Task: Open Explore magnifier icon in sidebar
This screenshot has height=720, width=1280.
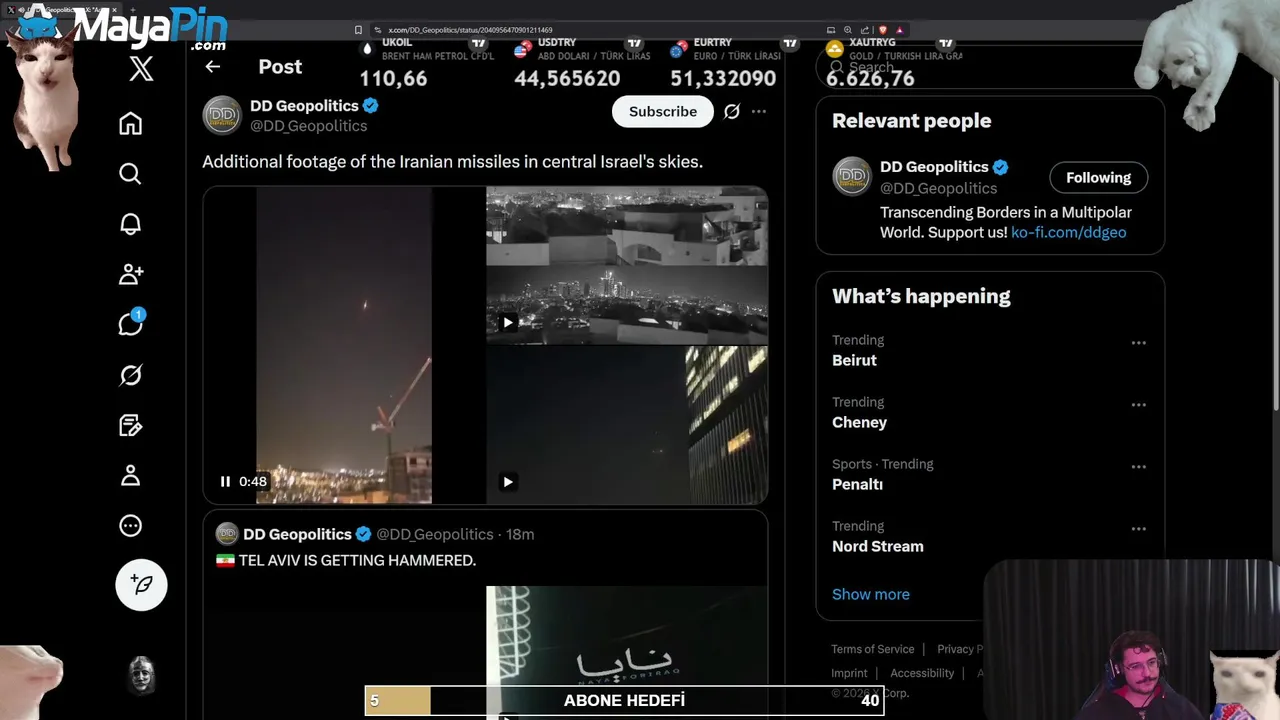Action: click(x=130, y=174)
